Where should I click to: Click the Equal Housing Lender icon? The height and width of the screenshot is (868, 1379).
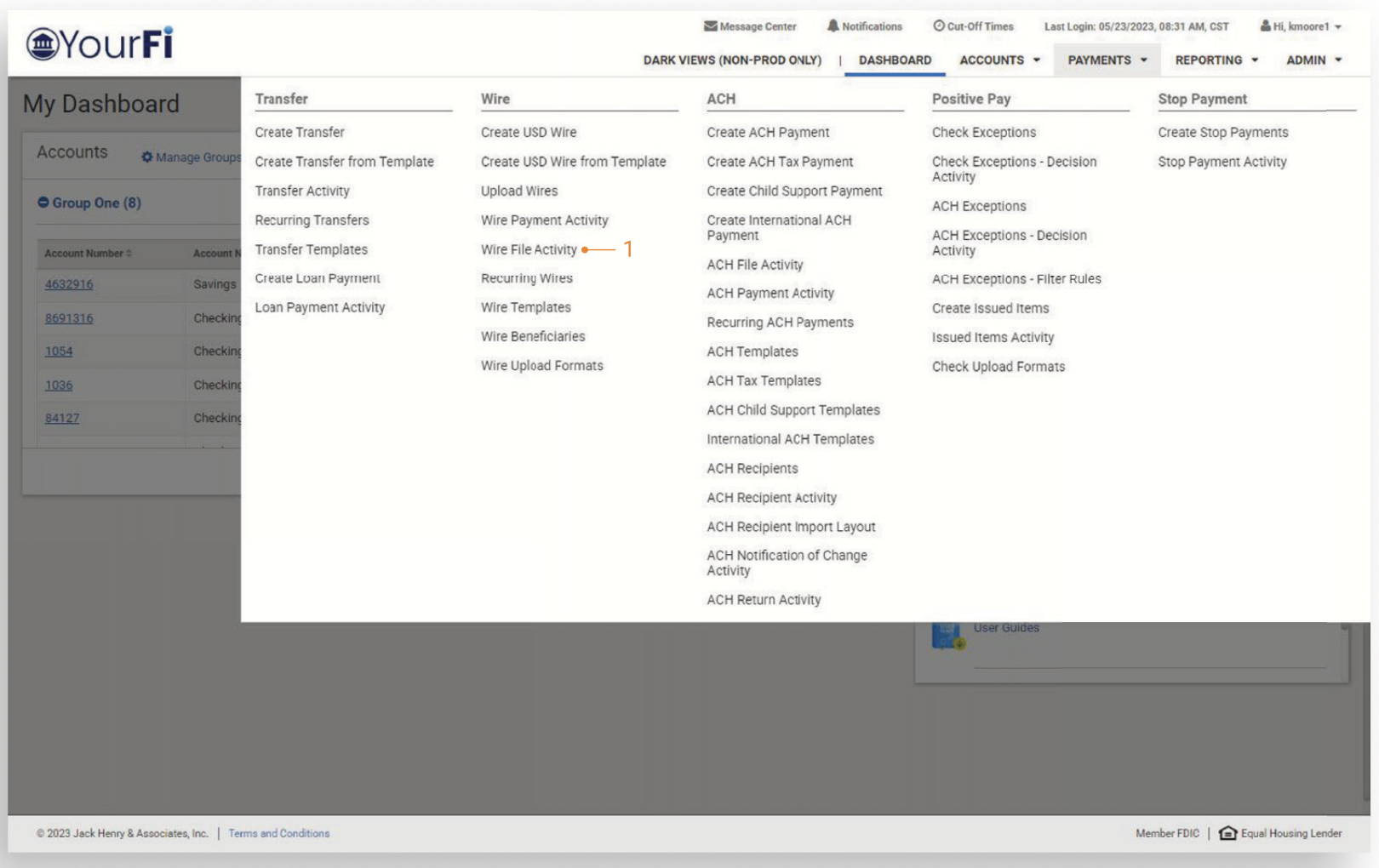click(x=1227, y=833)
